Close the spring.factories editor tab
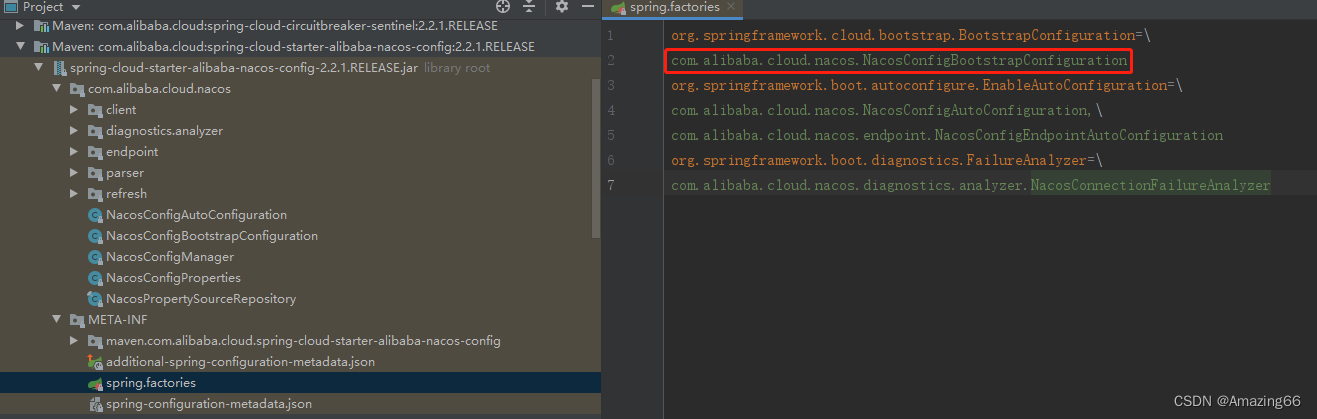This screenshot has width=1317, height=419. 730,7
